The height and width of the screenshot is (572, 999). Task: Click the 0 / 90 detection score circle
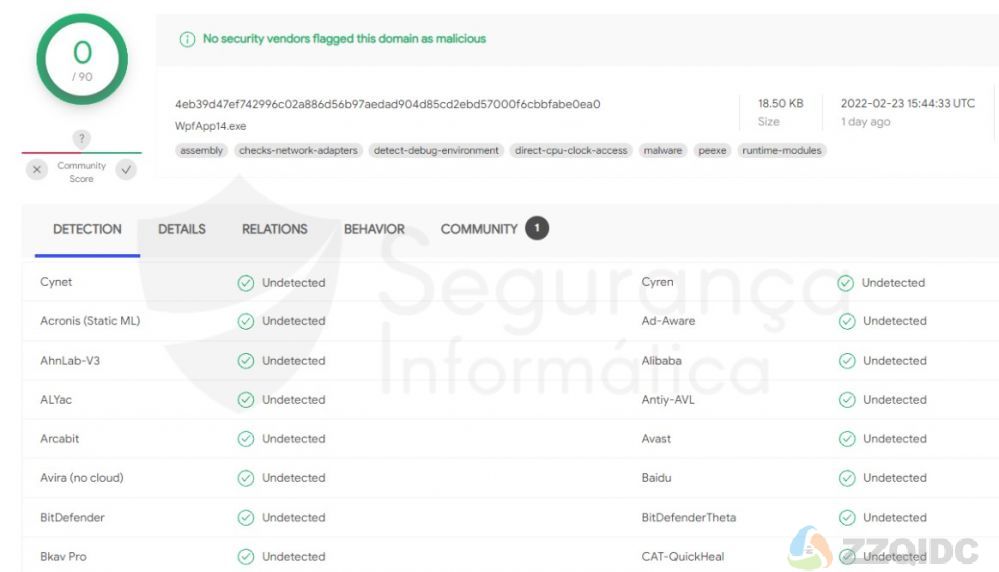tap(82, 59)
